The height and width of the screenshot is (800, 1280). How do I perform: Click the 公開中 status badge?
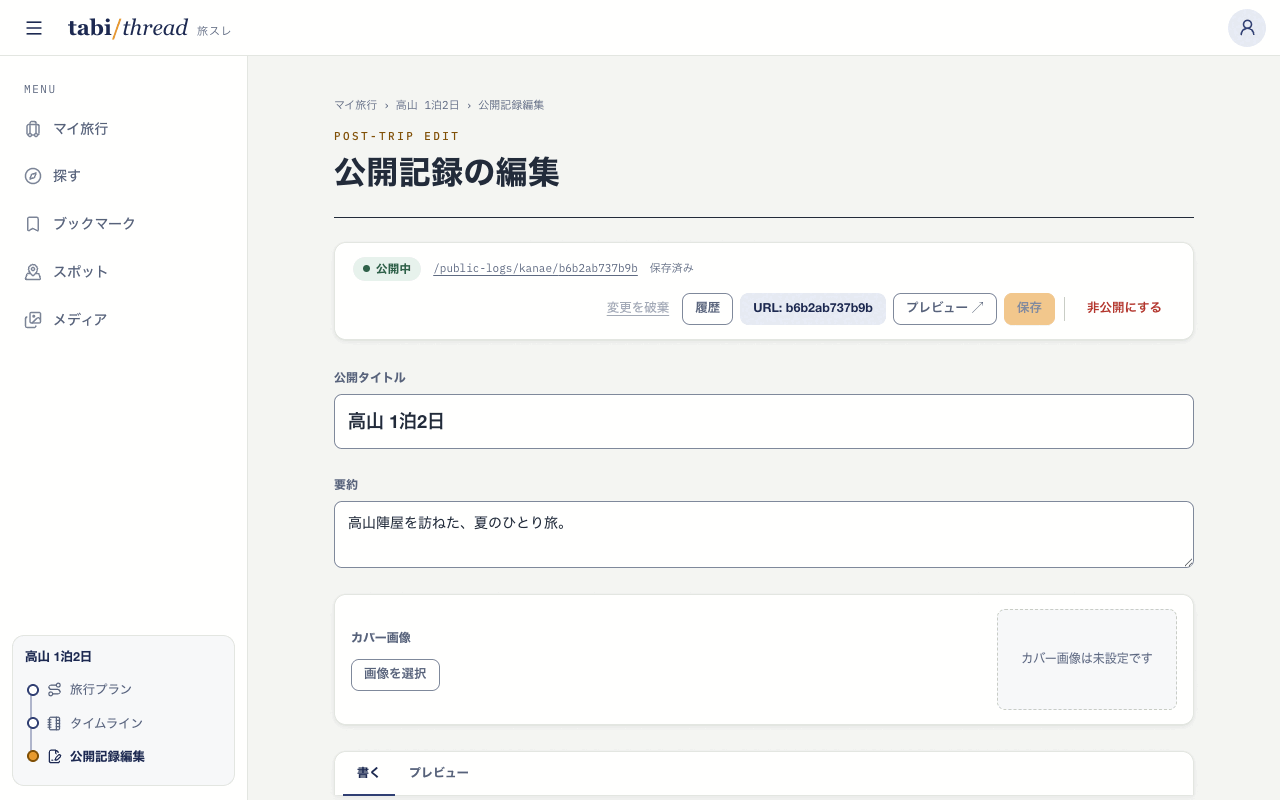coord(387,269)
